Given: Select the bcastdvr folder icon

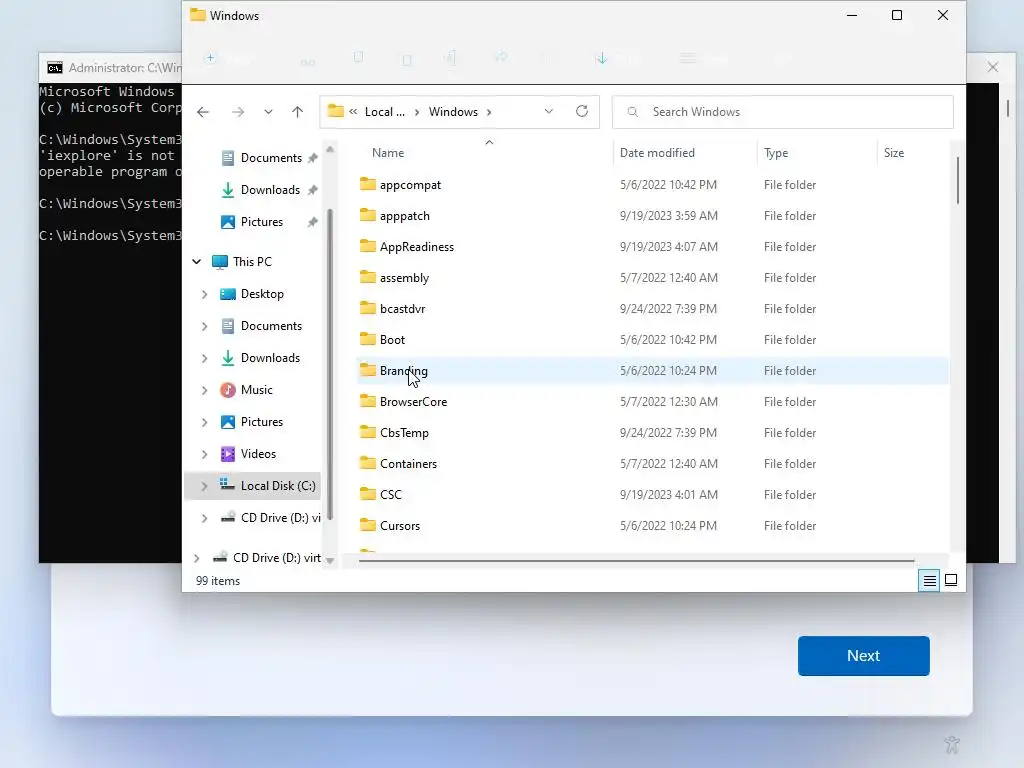Looking at the screenshot, I should 368,308.
